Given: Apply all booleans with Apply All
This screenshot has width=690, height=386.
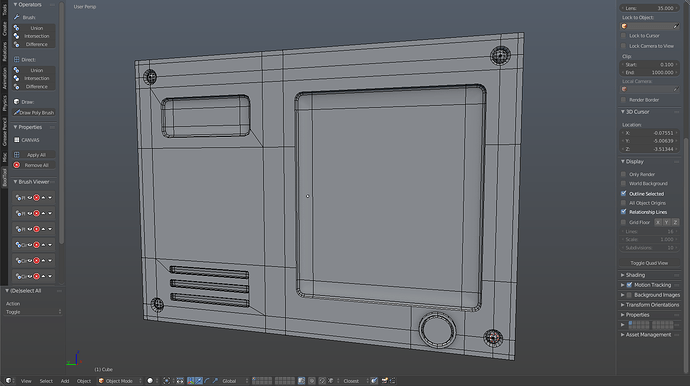Looking at the screenshot, I should [34, 155].
